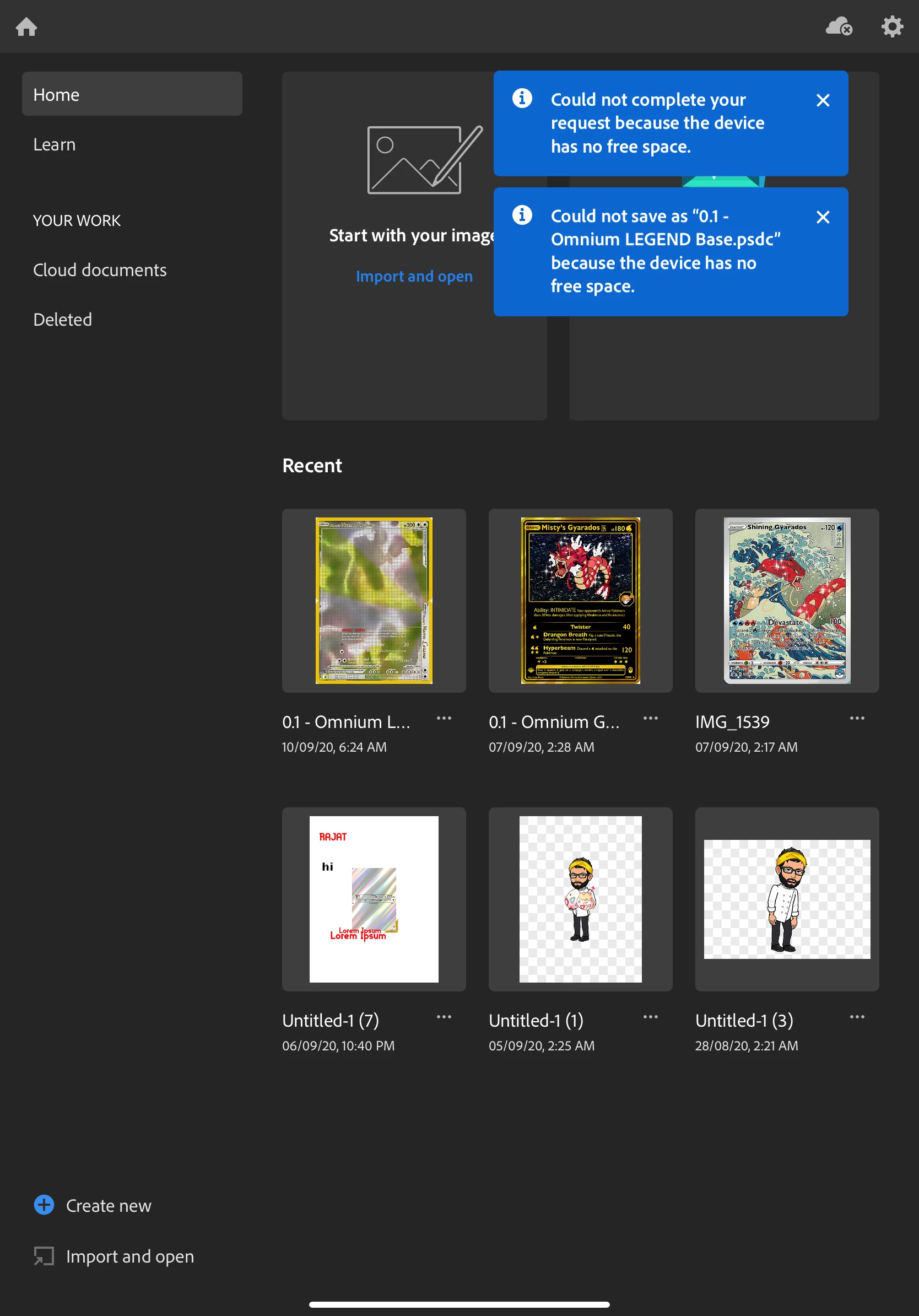Click the 'Untitled-1 (7)' file name
This screenshot has width=919, height=1316.
[331, 1020]
